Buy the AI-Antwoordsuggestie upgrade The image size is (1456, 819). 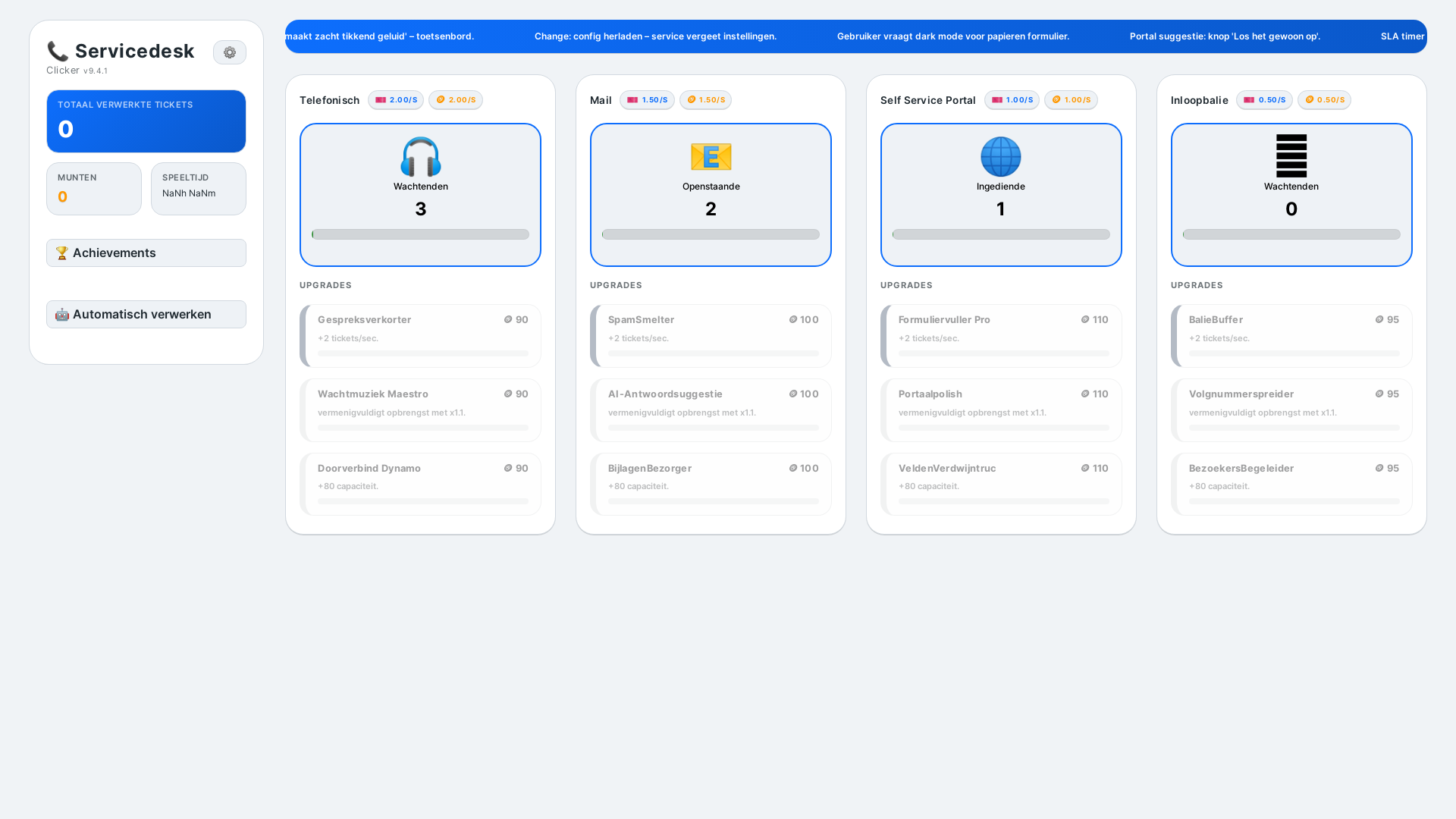(x=711, y=410)
